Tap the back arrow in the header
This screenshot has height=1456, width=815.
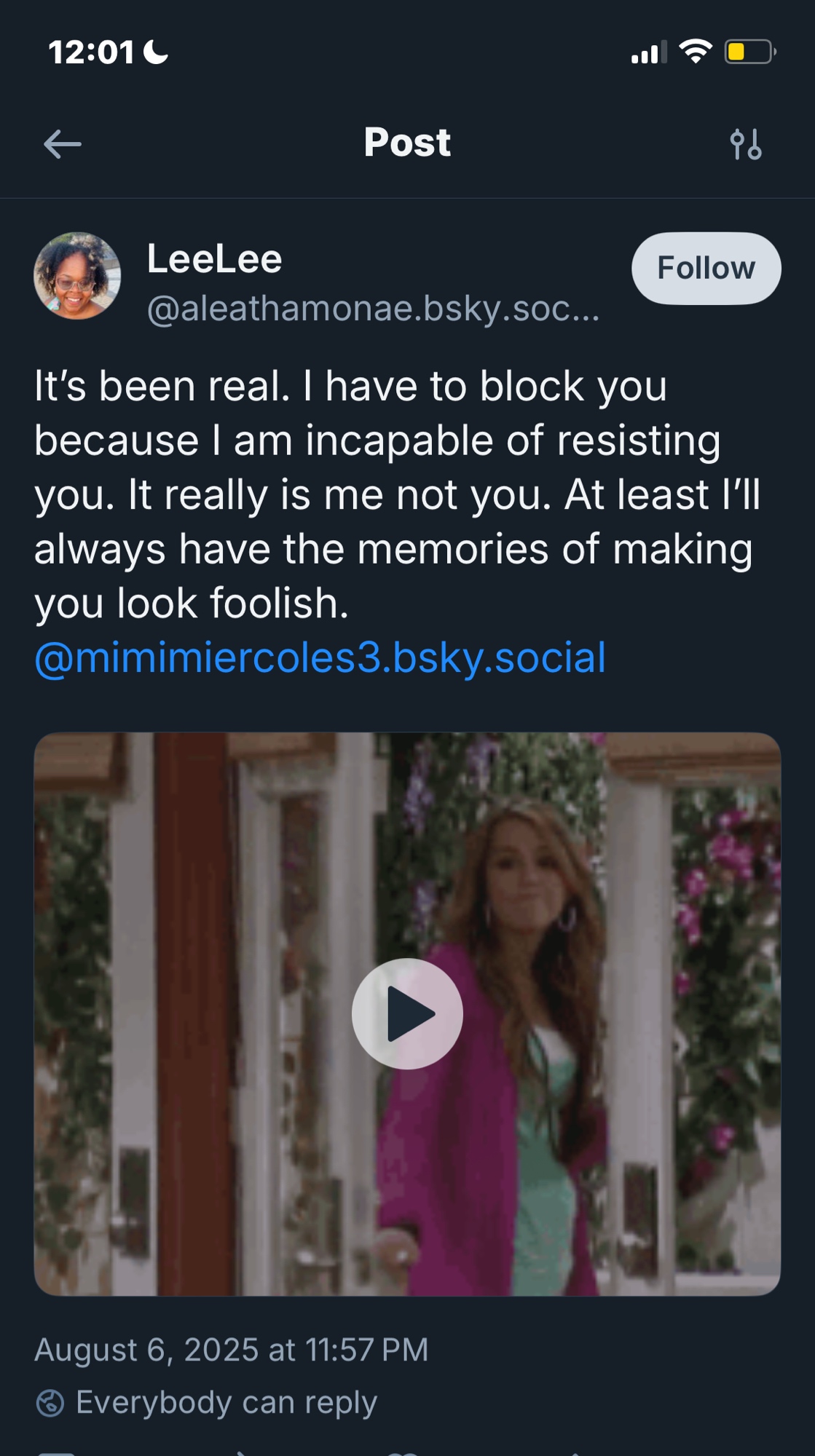(63, 144)
